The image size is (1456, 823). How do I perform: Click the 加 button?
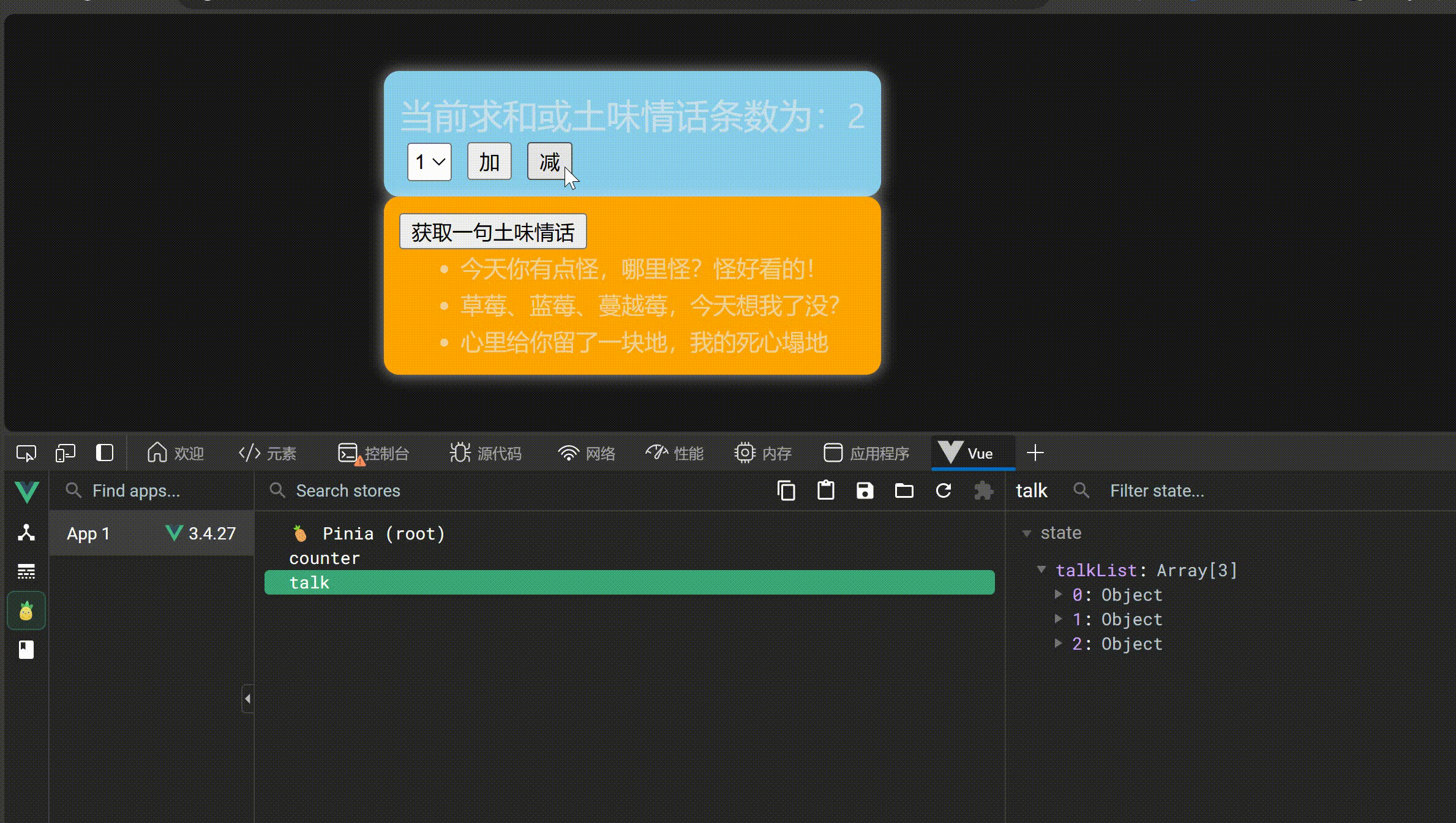point(489,162)
